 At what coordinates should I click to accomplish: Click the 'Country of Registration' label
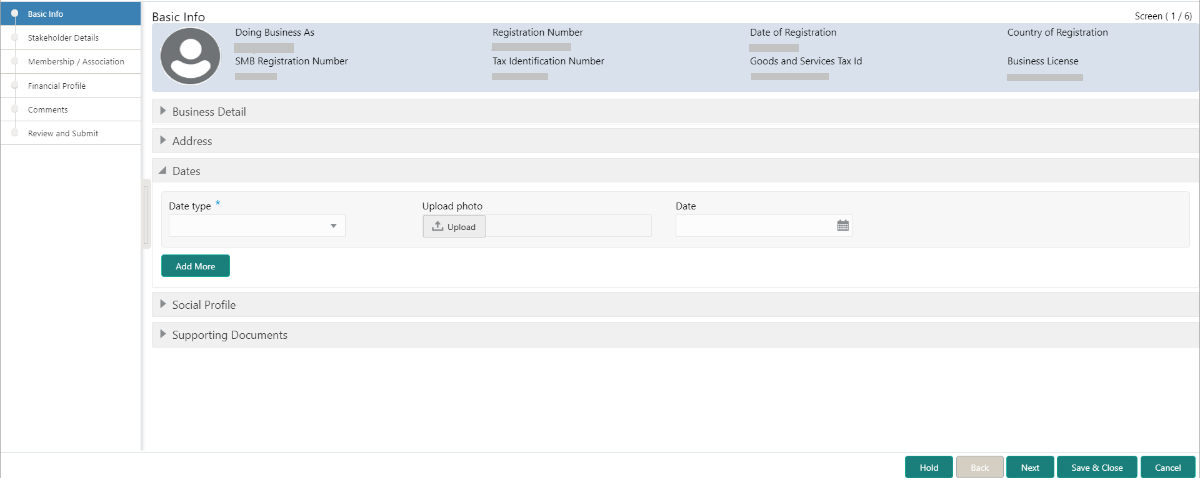click(1057, 33)
